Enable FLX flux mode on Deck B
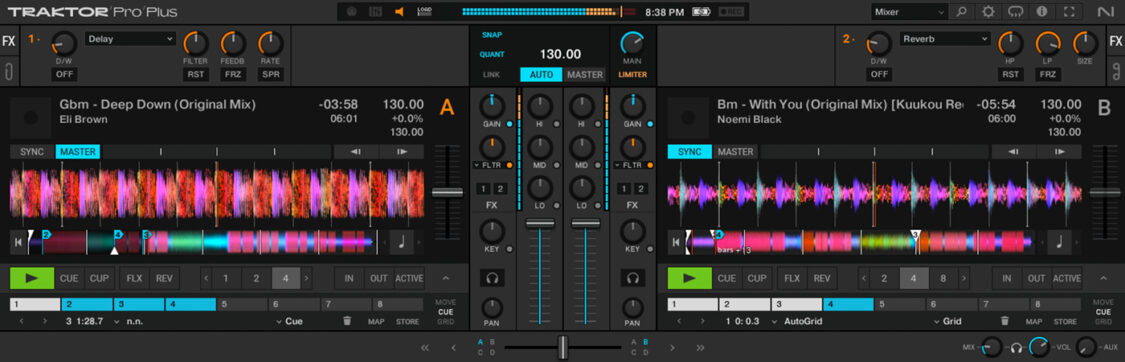This screenshot has width=1125, height=362. pos(792,278)
